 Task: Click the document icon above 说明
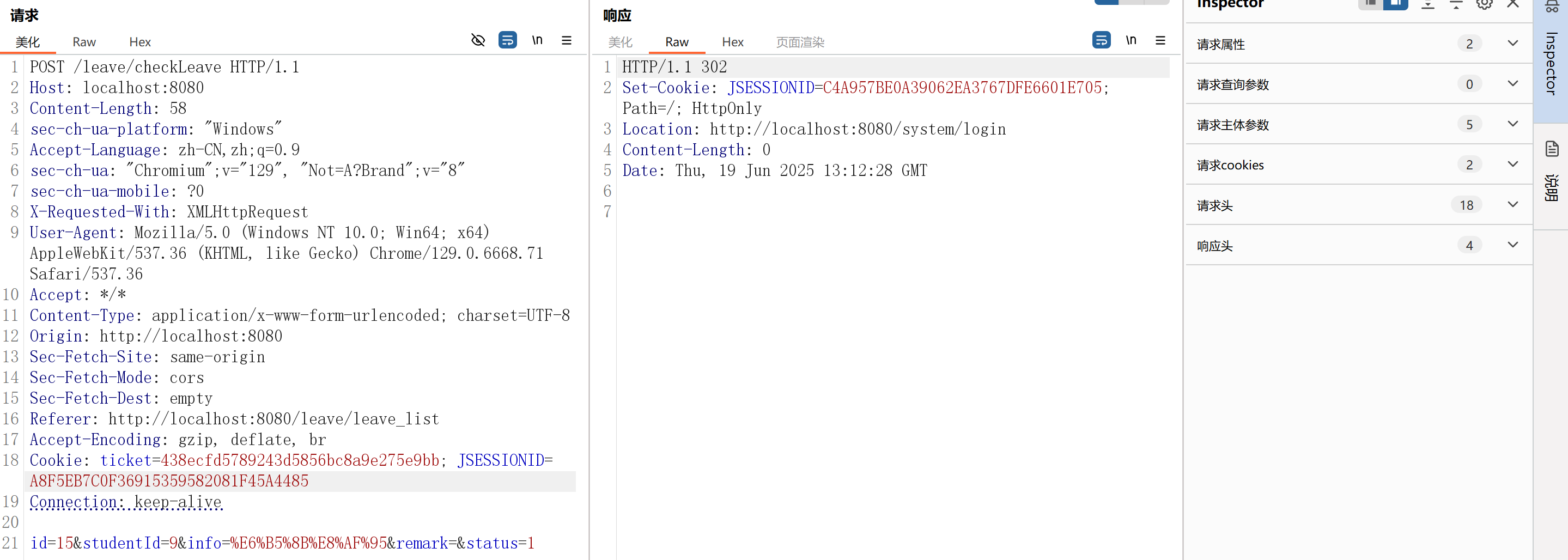click(1552, 149)
